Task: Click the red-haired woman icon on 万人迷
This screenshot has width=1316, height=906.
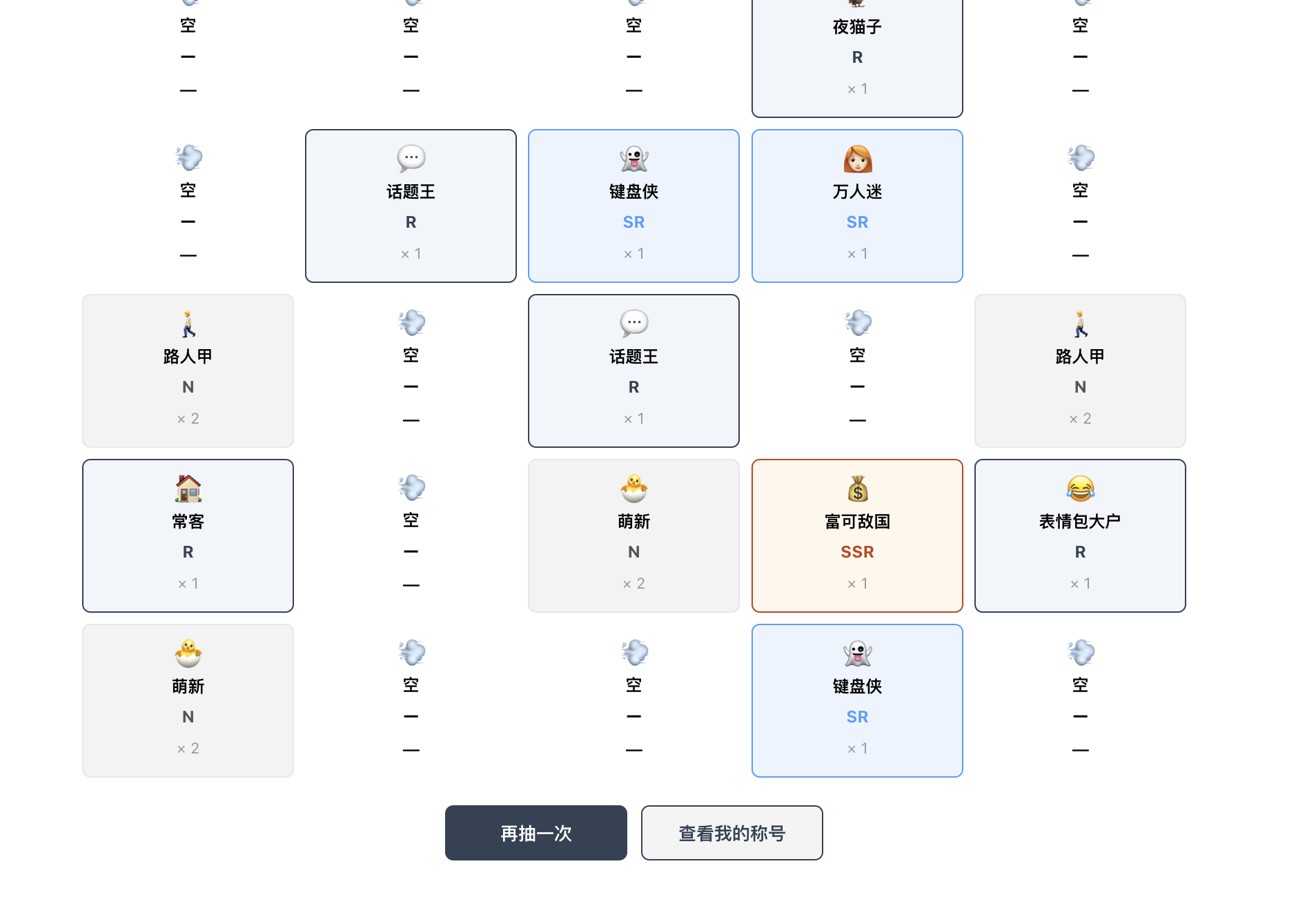Action: [857, 159]
